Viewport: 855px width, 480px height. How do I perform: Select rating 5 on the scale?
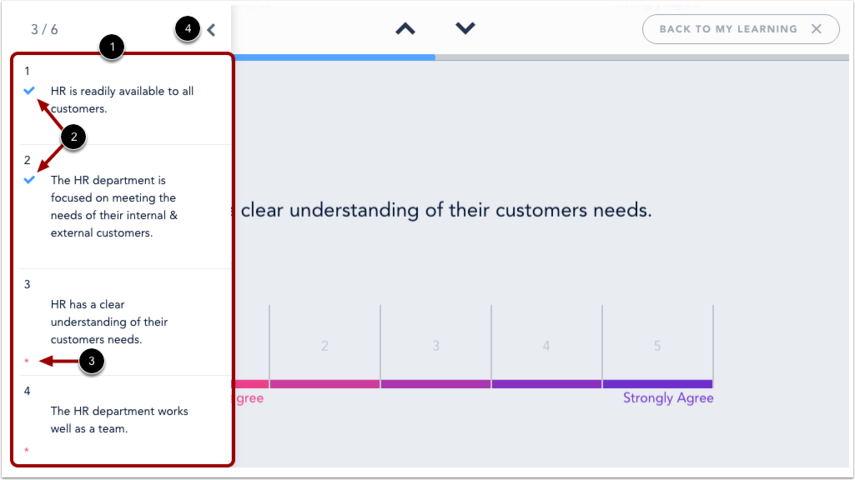coord(658,346)
